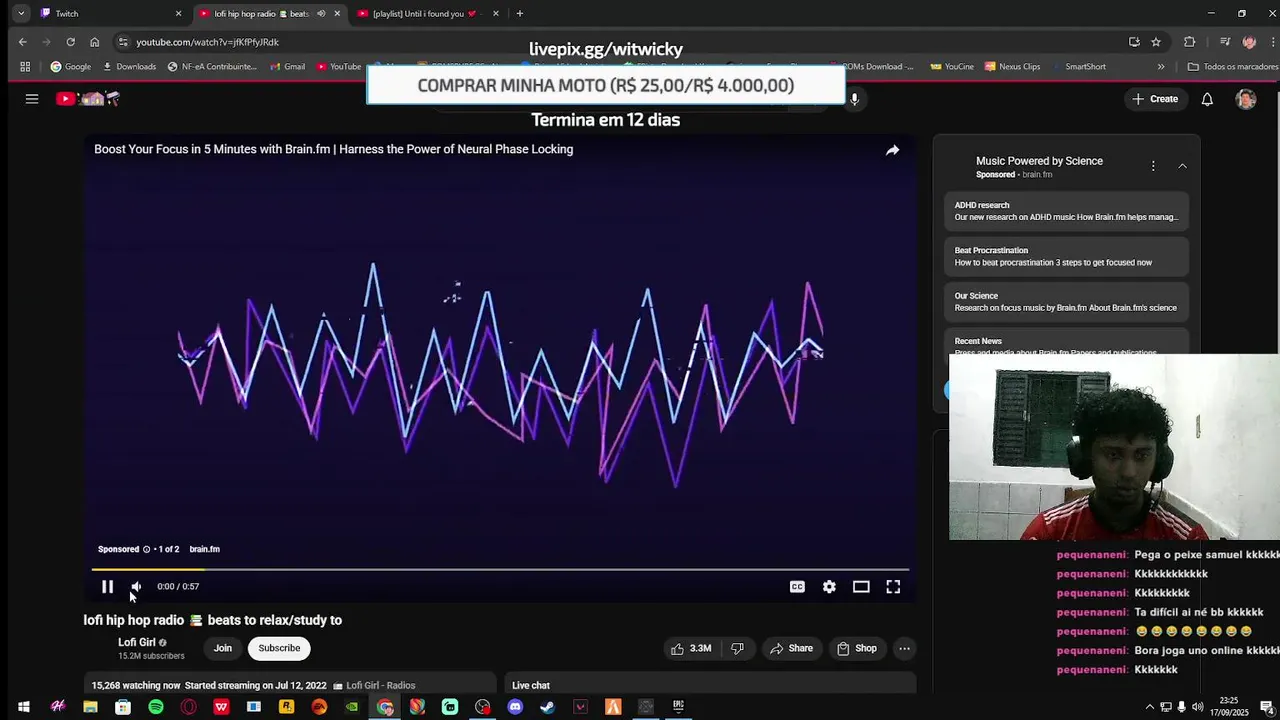The width and height of the screenshot is (1280, 720).
Task: Search with voice microphone icon
Action: [x=854, y=99]
